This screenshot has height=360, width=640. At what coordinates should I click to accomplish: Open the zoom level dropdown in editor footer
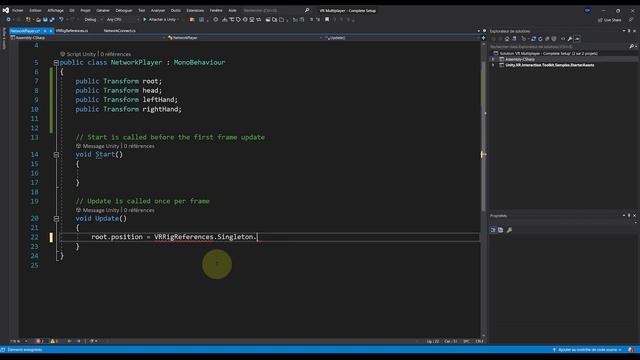(18, 341)
